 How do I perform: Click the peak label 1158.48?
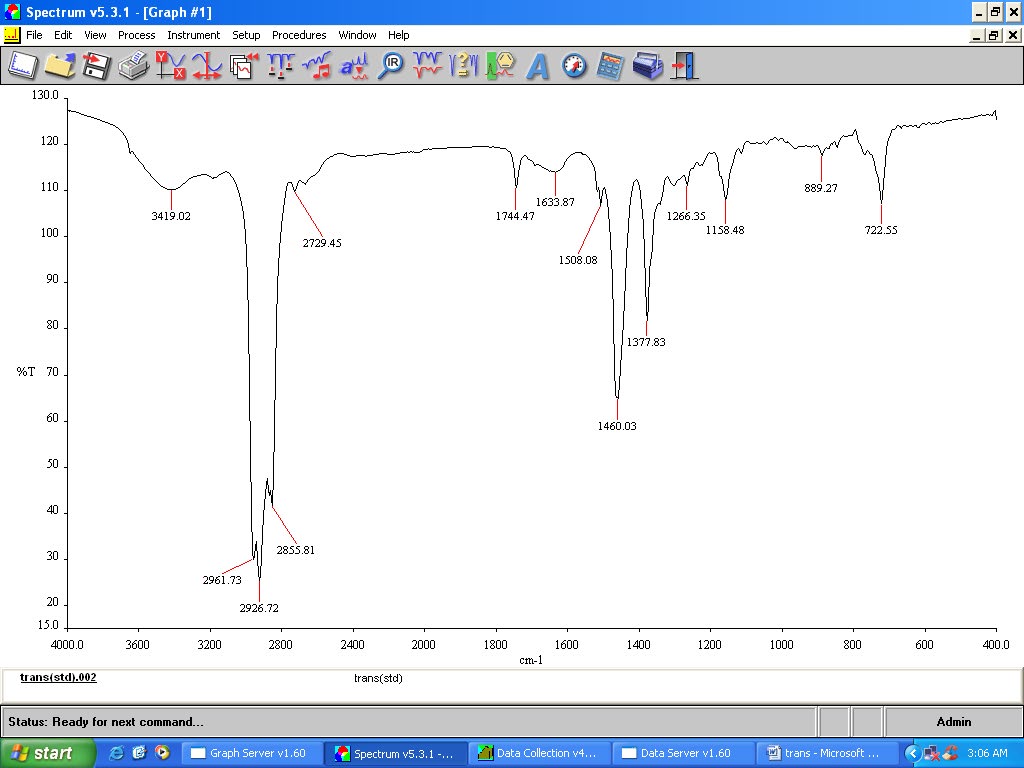[725, 231]
